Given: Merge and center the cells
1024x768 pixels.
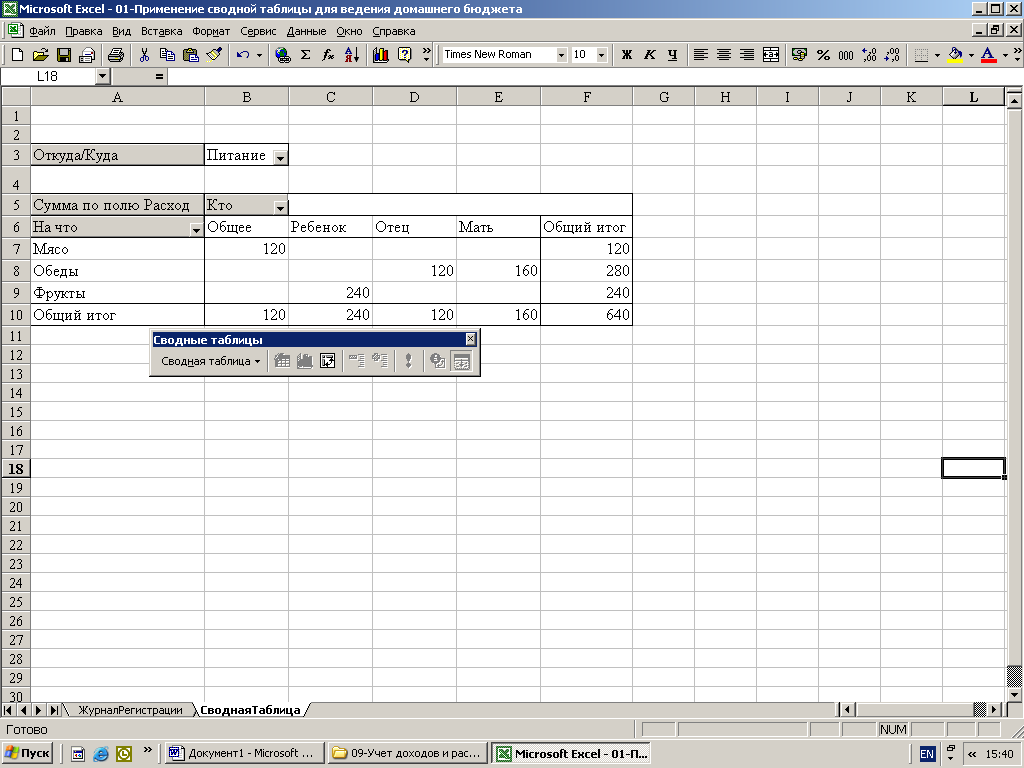Looking at the screenshot, I should pyautogui.click(x=771, y=55).
